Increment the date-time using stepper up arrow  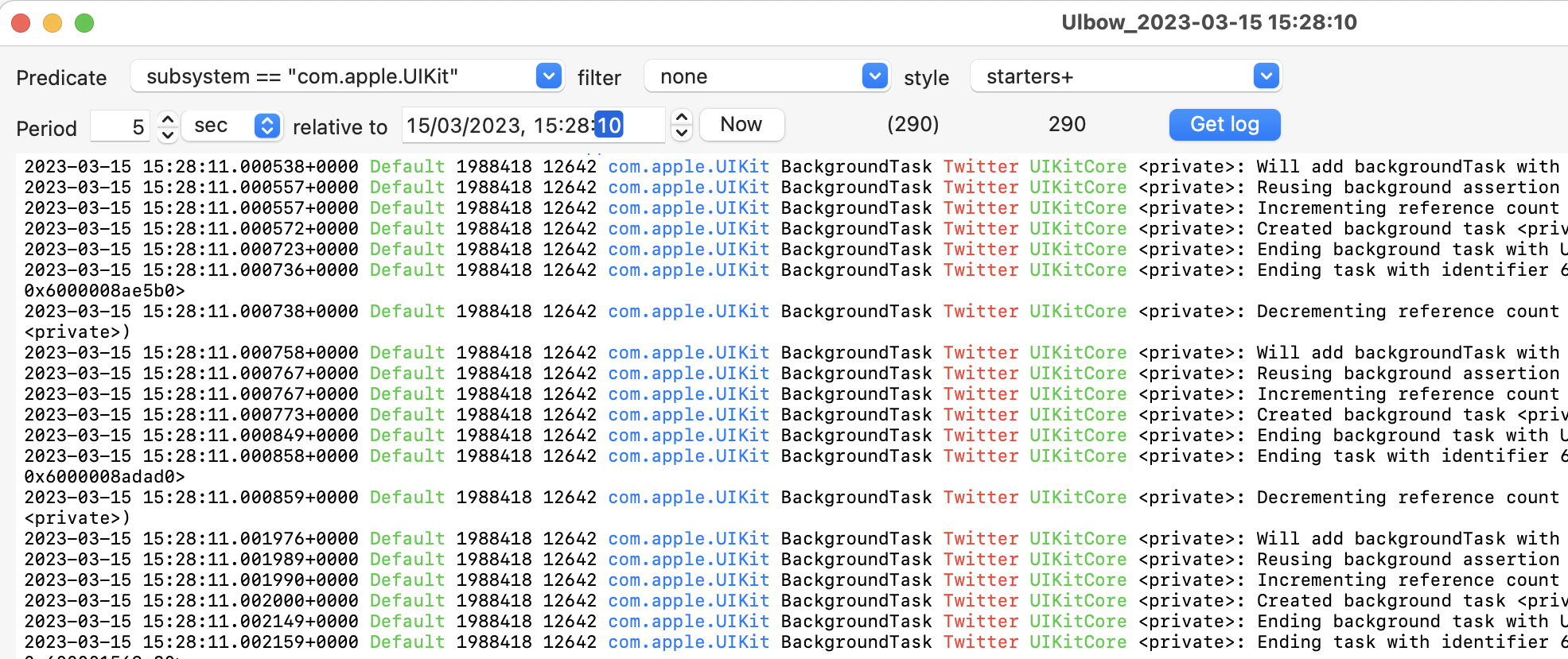pos(681,118)
